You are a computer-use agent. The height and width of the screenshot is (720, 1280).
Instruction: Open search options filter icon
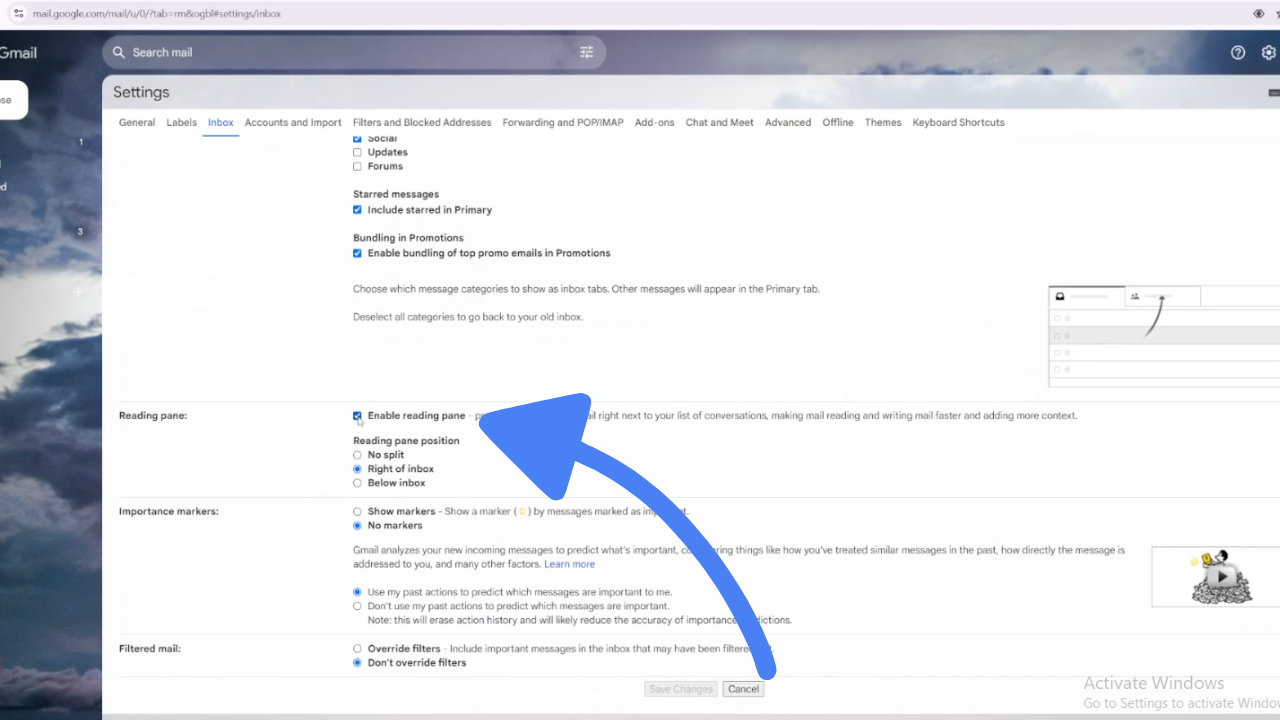pos(587,52)
